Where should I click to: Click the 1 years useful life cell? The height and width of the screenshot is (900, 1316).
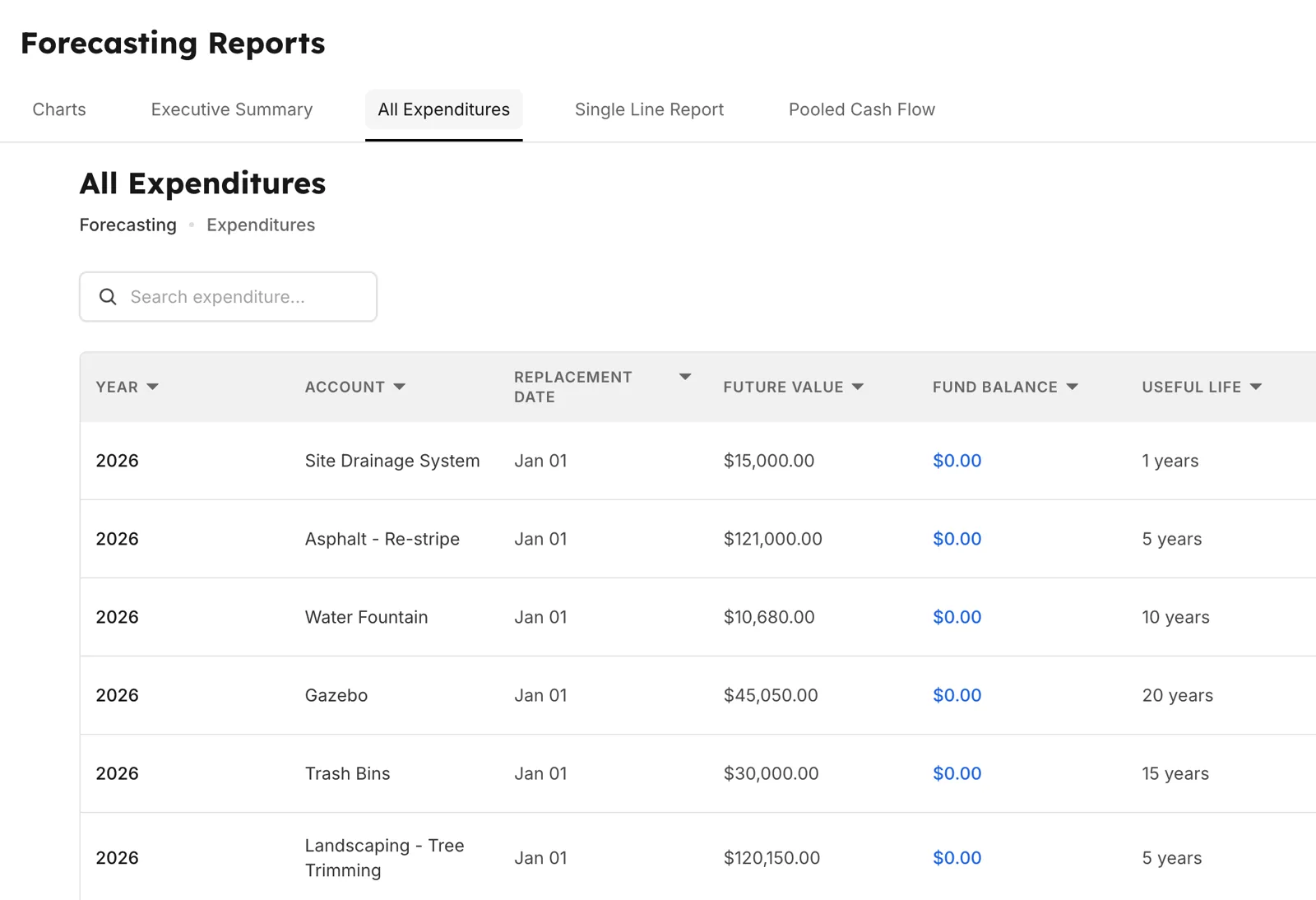(1170, 461)
